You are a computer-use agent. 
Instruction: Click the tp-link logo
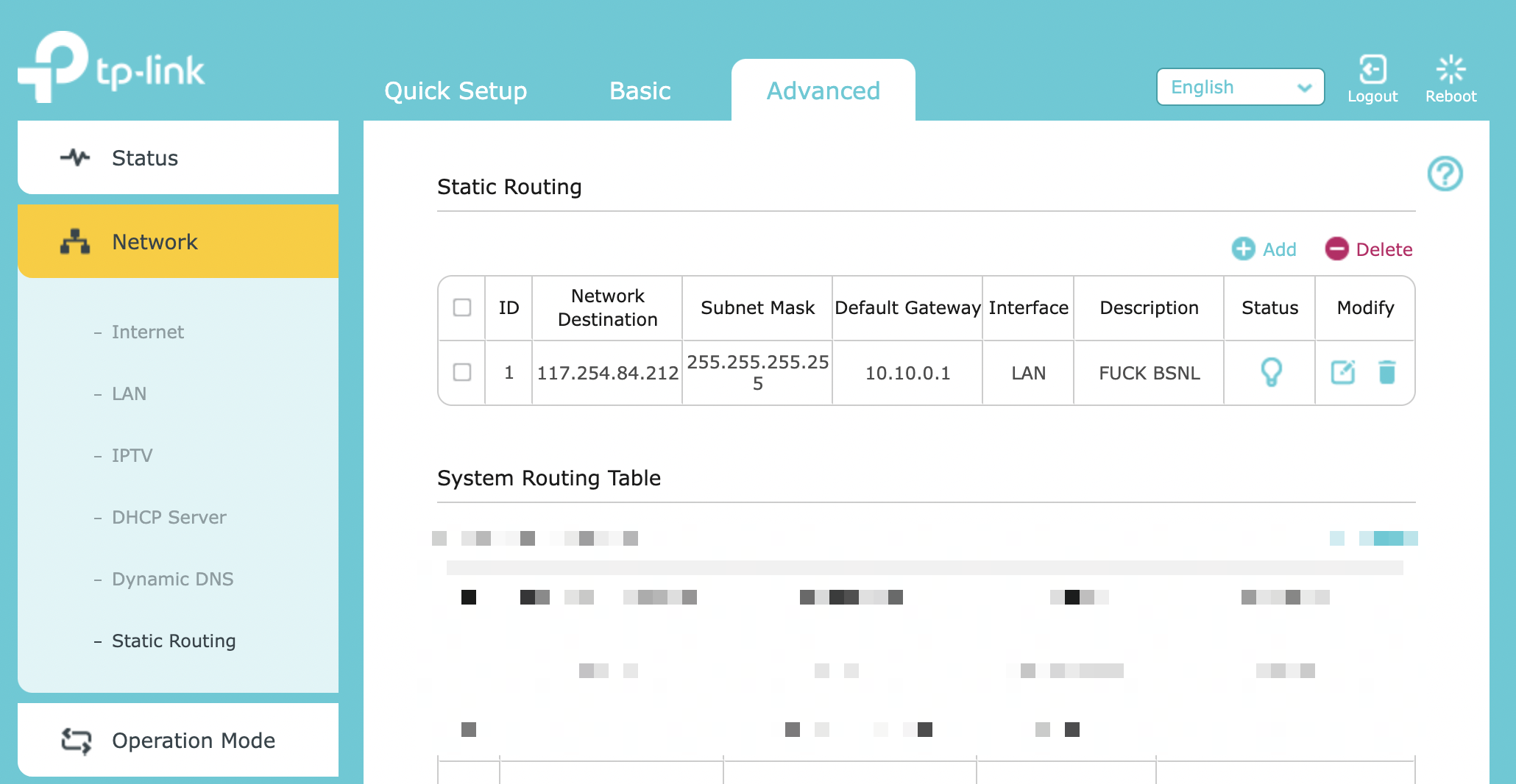pyautogui.click(x=112, y=68)
